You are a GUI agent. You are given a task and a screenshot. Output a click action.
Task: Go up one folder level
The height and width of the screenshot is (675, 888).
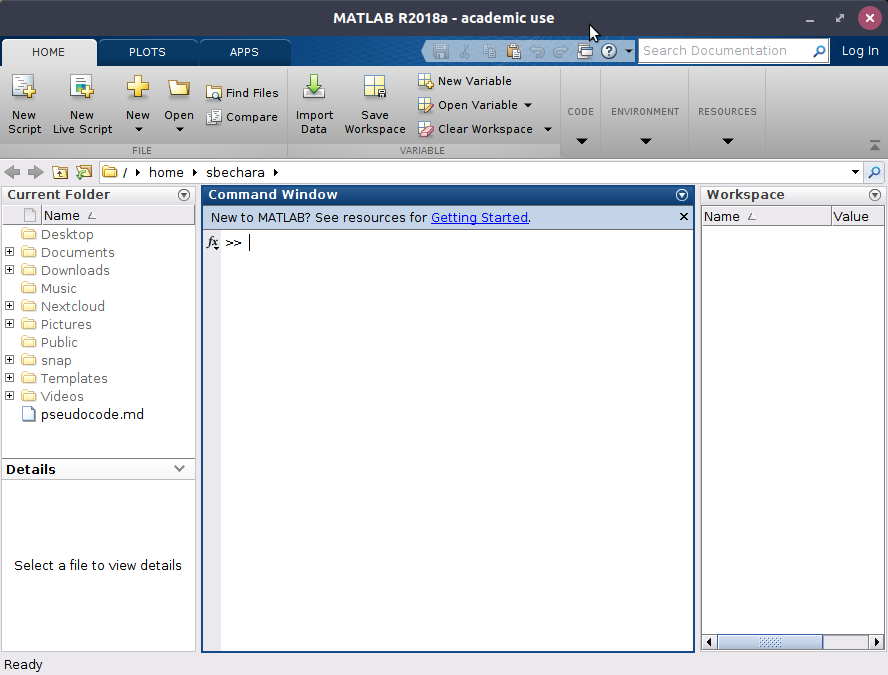(x=60, y=172)
